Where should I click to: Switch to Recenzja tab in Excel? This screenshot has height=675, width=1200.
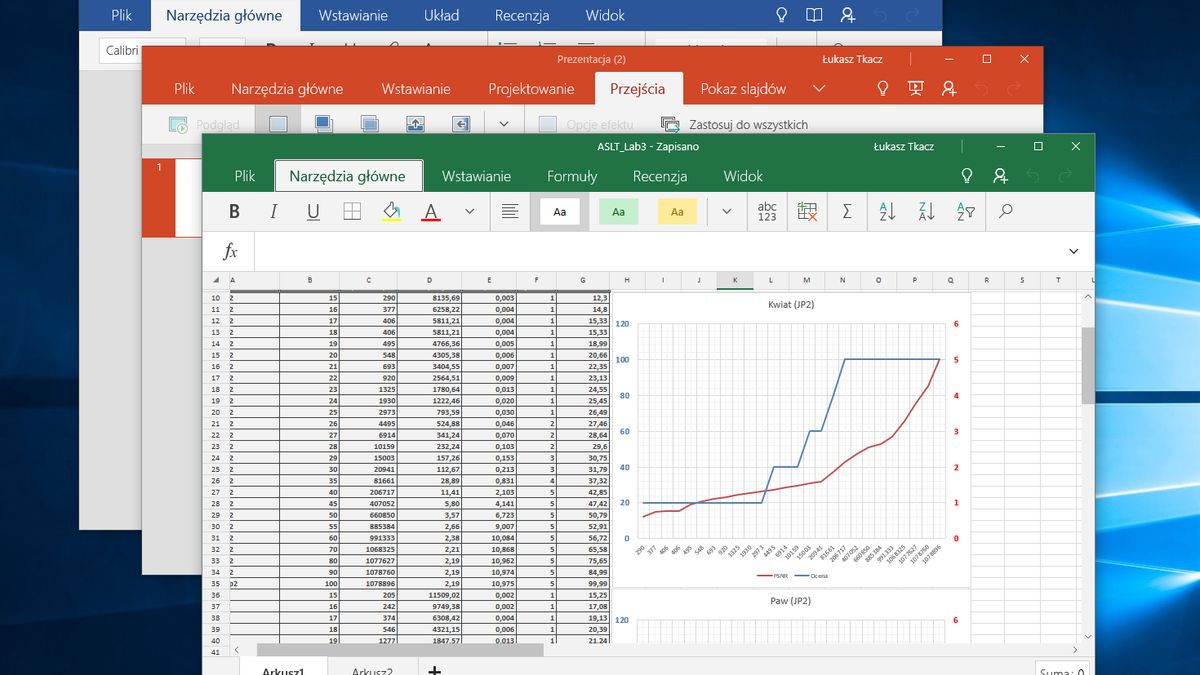[660, 176]
